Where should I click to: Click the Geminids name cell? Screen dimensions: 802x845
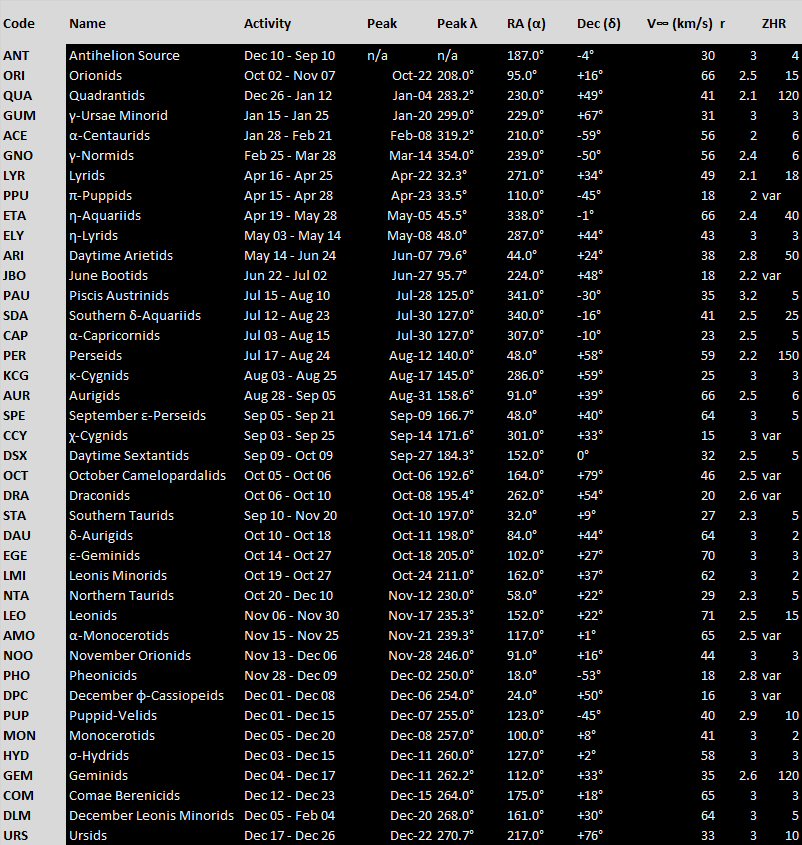coord(98,775)
